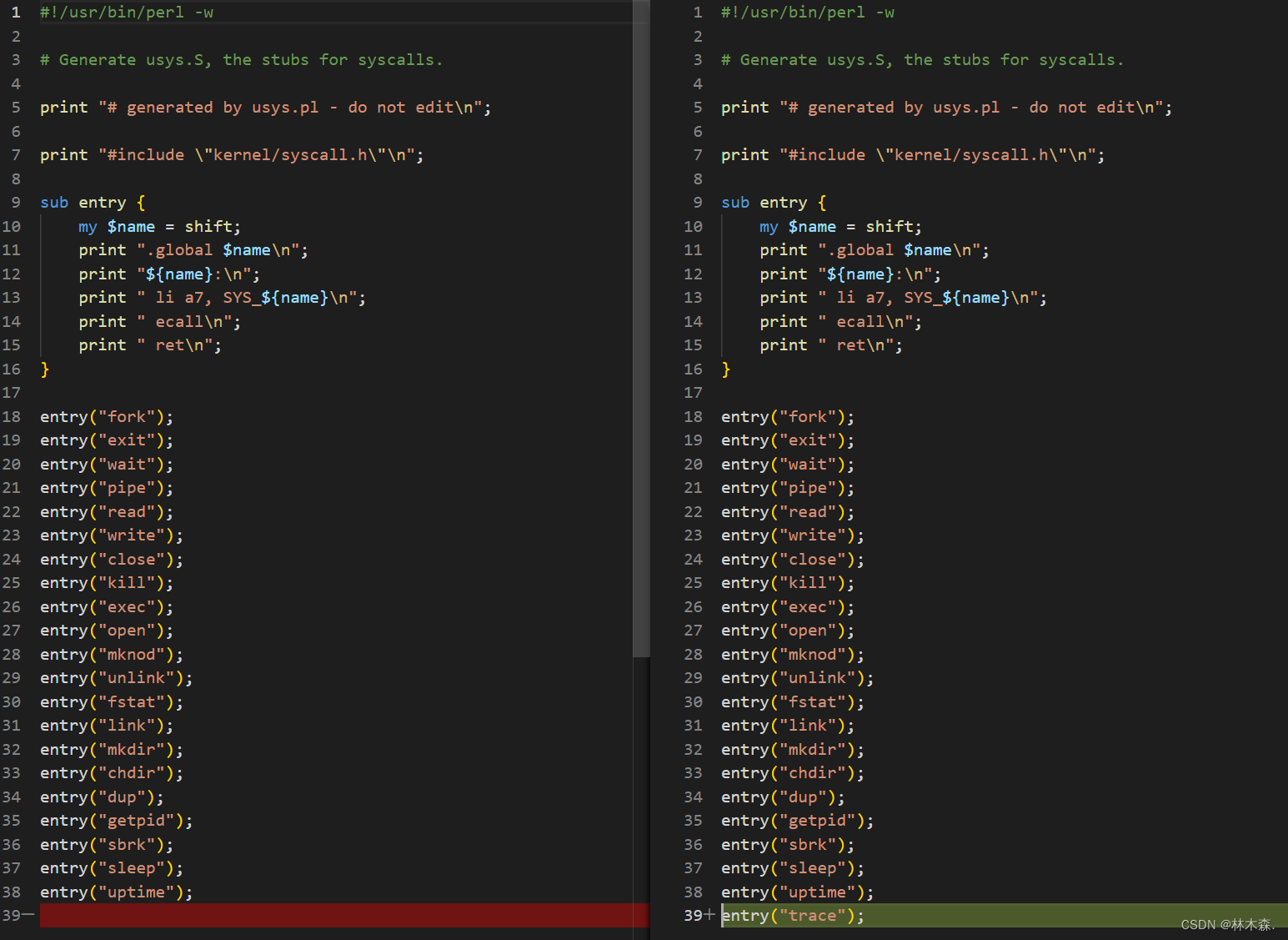The height and width of the screenshot is (940, 1288).
Task: Click entry("sleep"); in the left pane
Action: coord(112,868)
